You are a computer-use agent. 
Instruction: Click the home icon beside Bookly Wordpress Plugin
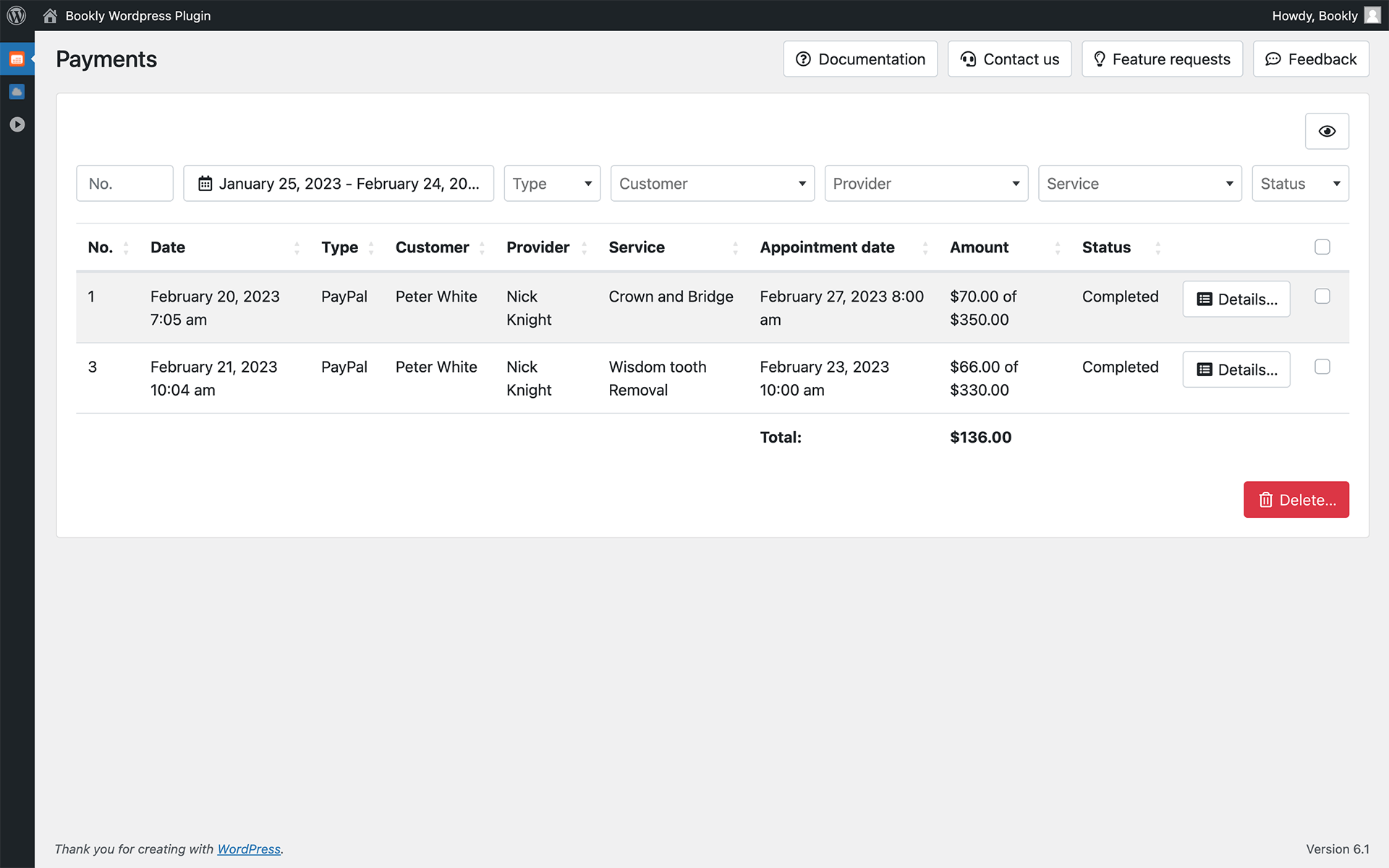pos(50,16)
